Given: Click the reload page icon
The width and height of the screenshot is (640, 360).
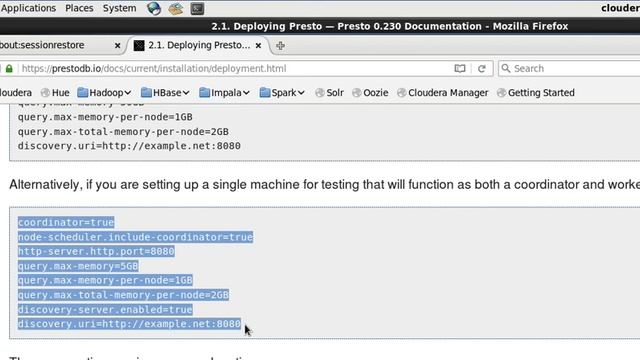Looking at the screenshot, I should coord(482,69).
